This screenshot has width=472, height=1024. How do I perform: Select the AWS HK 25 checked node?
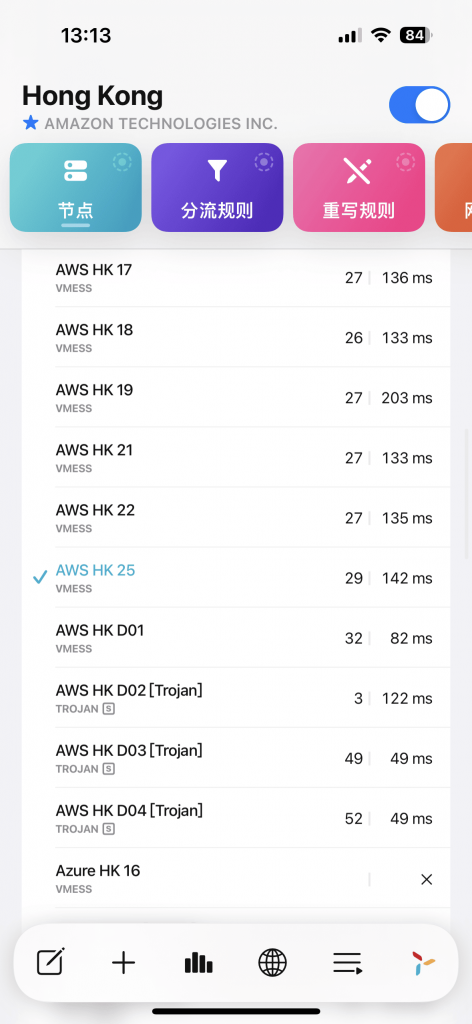[236, 578]
